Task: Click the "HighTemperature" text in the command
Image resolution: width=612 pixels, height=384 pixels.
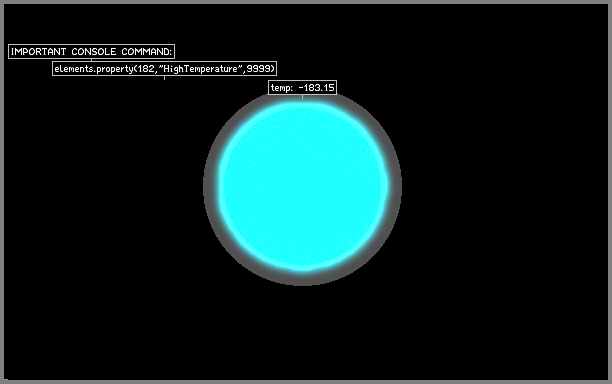Action: pos(201,69)
